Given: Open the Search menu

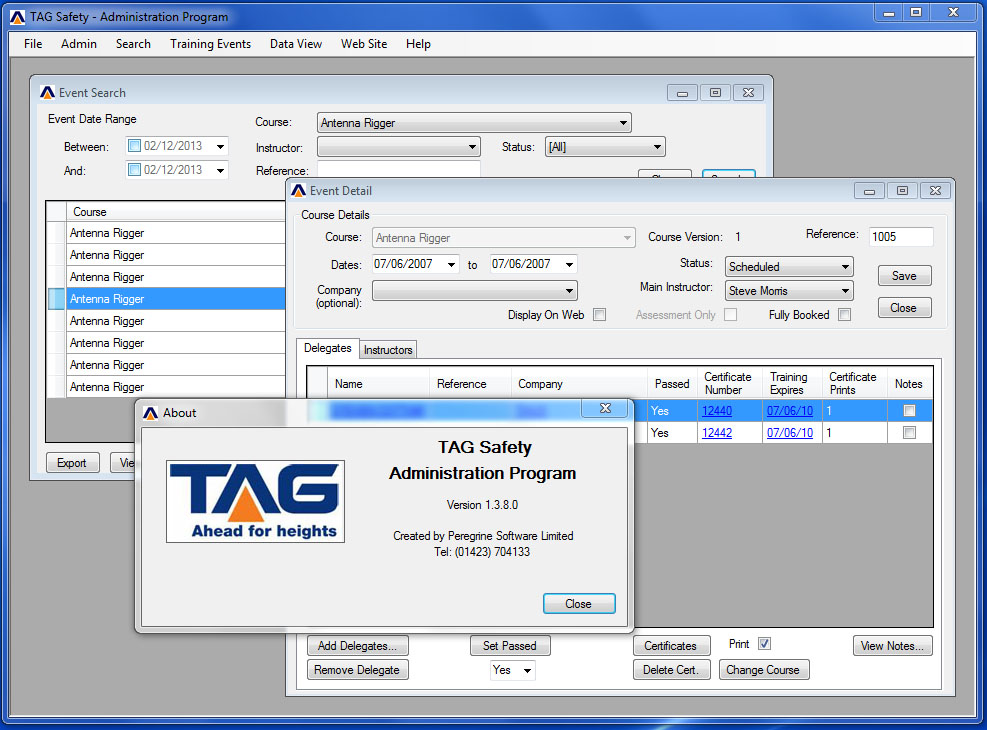Looking at the screenshot, I should coord(133,44).
